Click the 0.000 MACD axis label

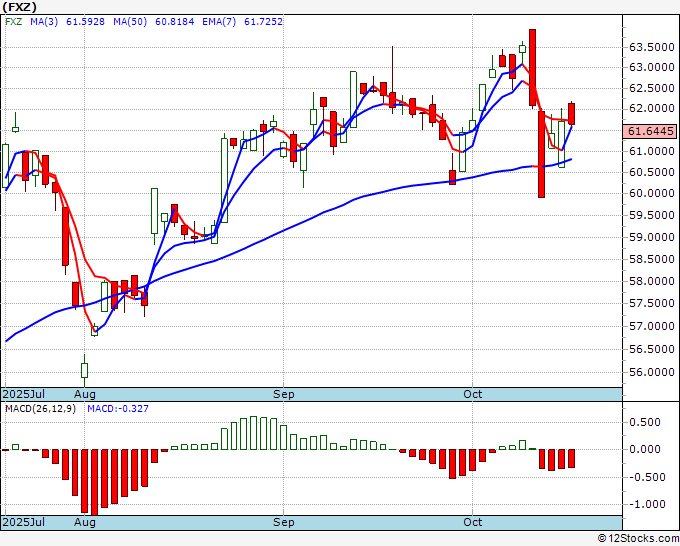click(x=646, y=449)
